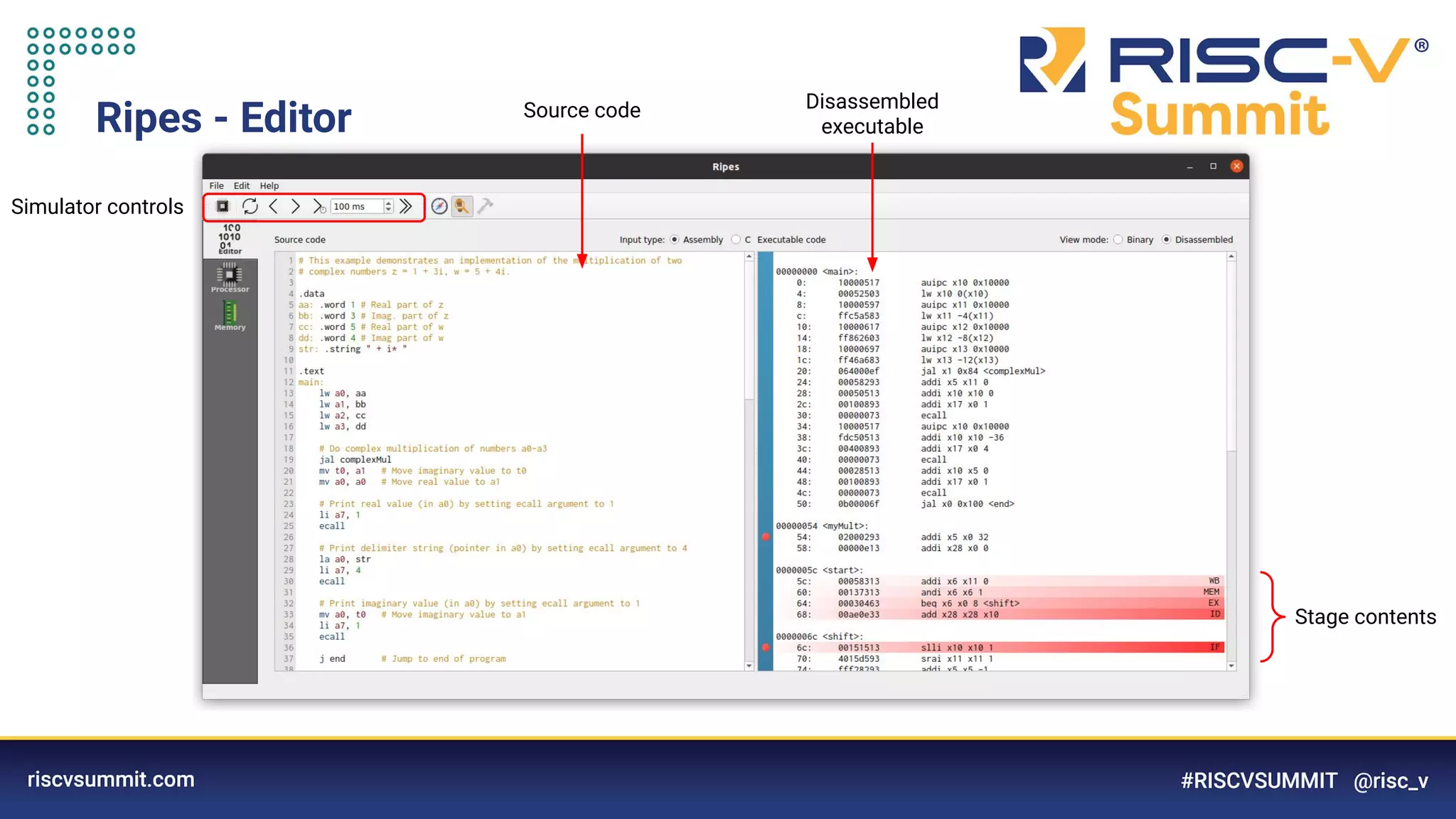This screenshot has width=1456, height=819.
Task: Toggle the breakpoint at address 6c
Action: point(766,648)
